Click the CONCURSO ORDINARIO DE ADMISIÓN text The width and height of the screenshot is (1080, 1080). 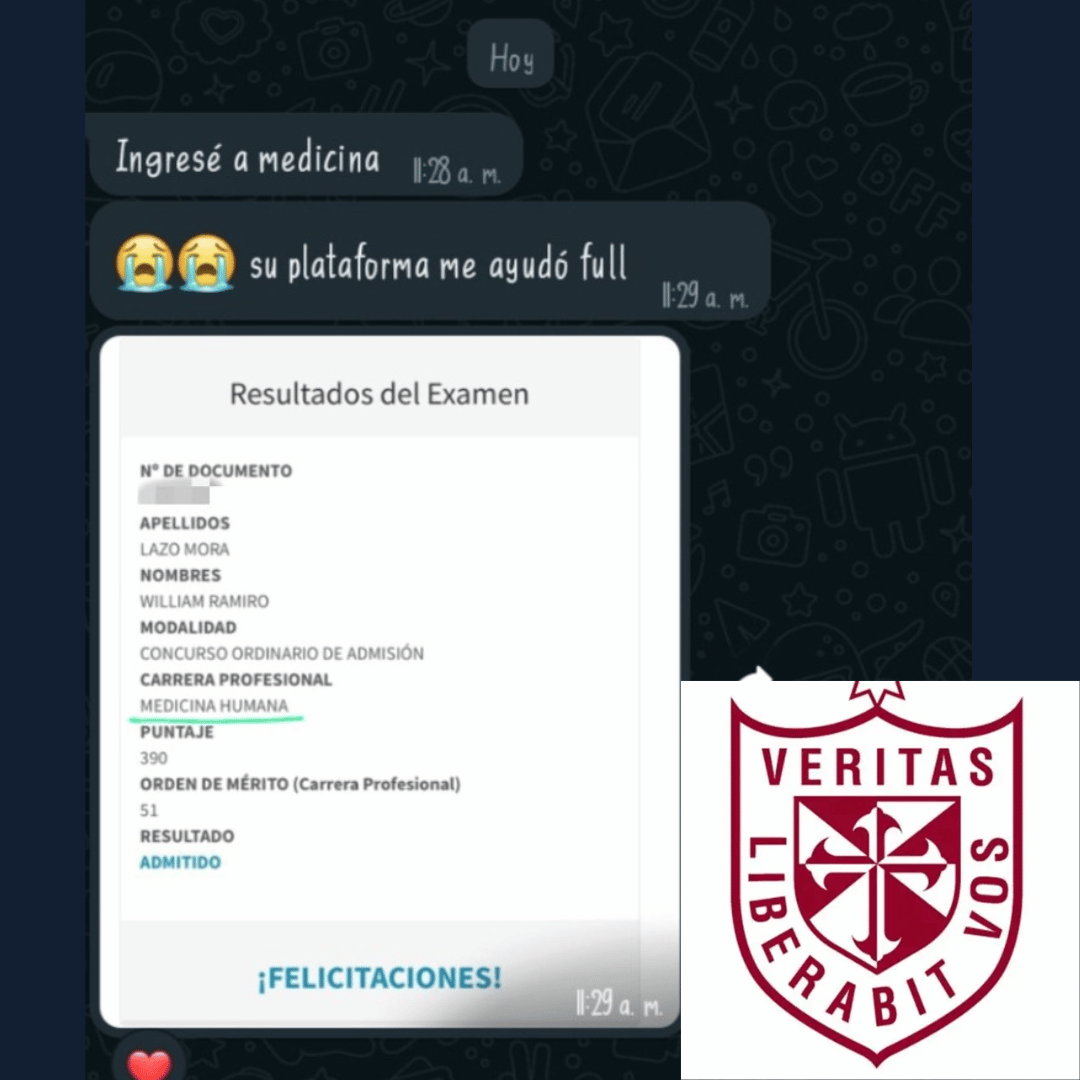tap(282, 653)
